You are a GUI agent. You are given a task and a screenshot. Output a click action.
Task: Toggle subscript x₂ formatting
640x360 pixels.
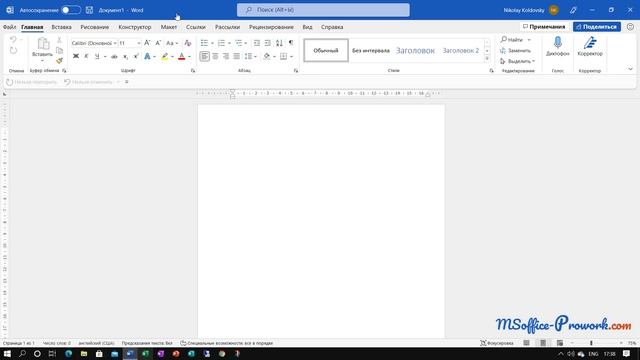click(x=125, y=56)
